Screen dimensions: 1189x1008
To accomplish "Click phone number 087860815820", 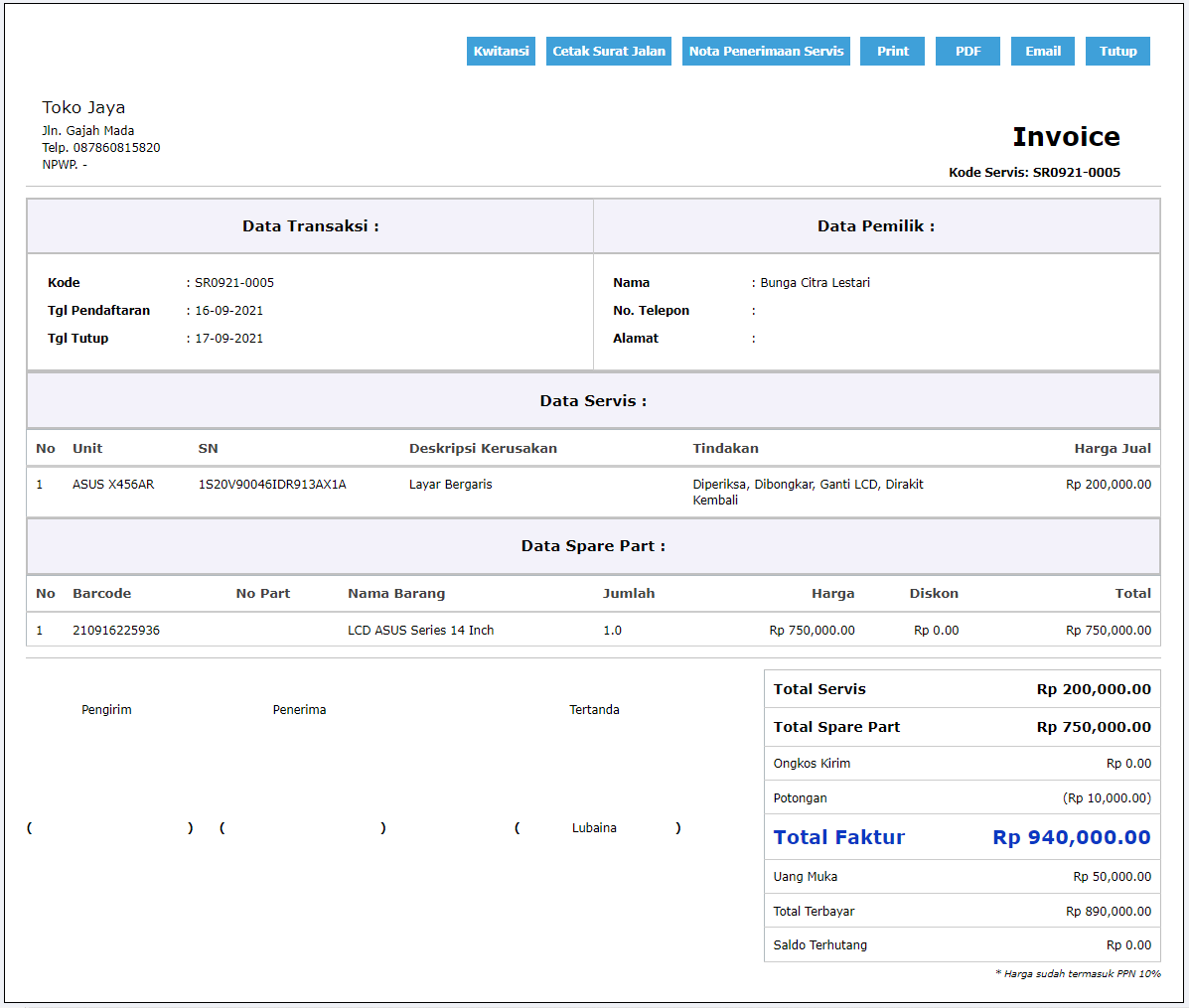I will [116, 148].
